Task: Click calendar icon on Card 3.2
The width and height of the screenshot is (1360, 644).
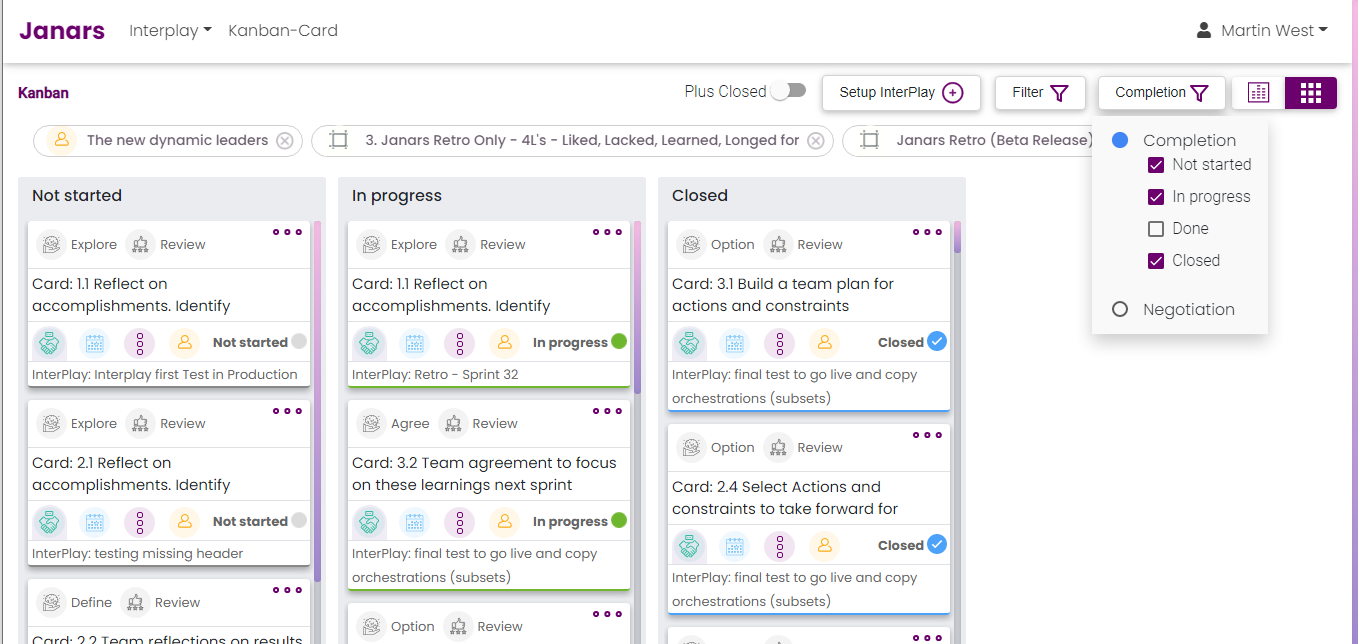Action: point(414,522)
